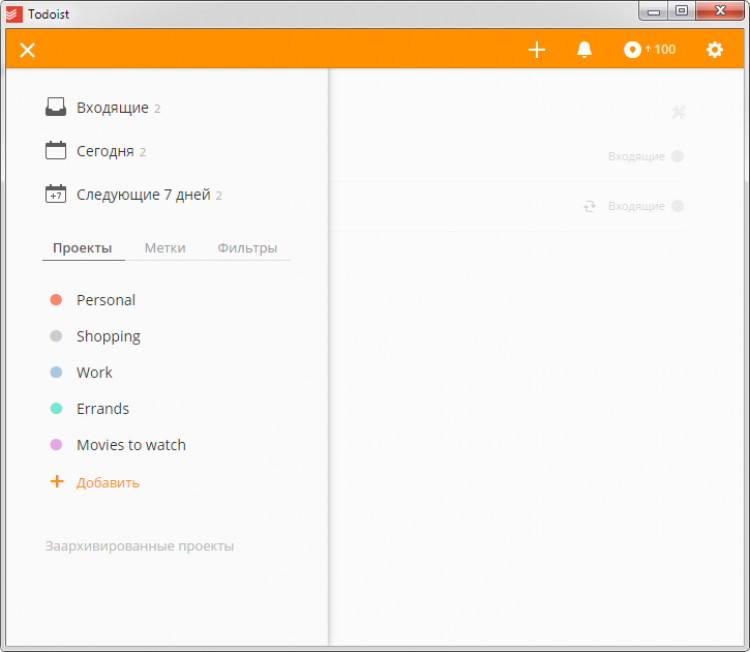Click the recurring task arrows icon
Viewport: 750px width, 652px height.
[x=589, y=206]
